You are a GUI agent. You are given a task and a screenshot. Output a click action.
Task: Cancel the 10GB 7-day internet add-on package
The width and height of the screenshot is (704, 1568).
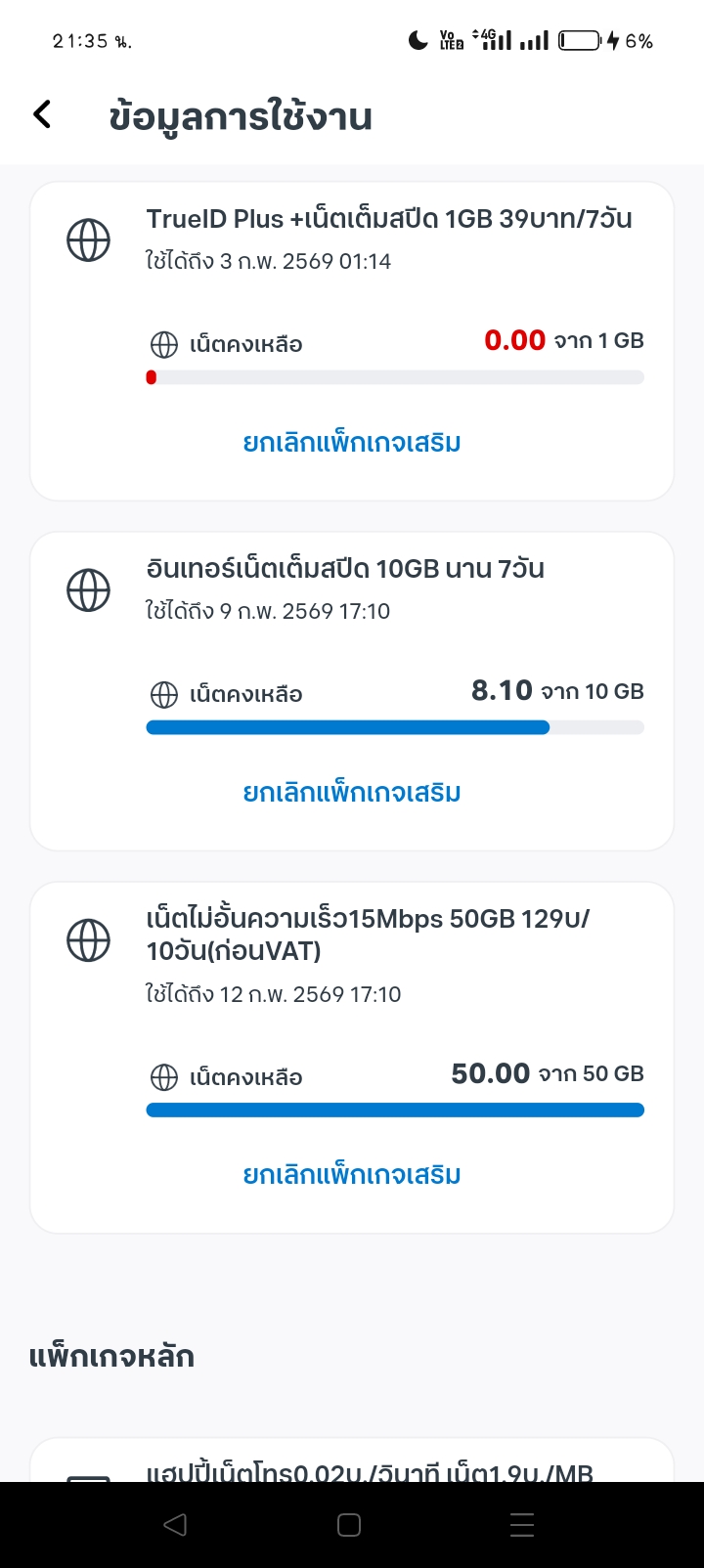[x=352, y=793]
